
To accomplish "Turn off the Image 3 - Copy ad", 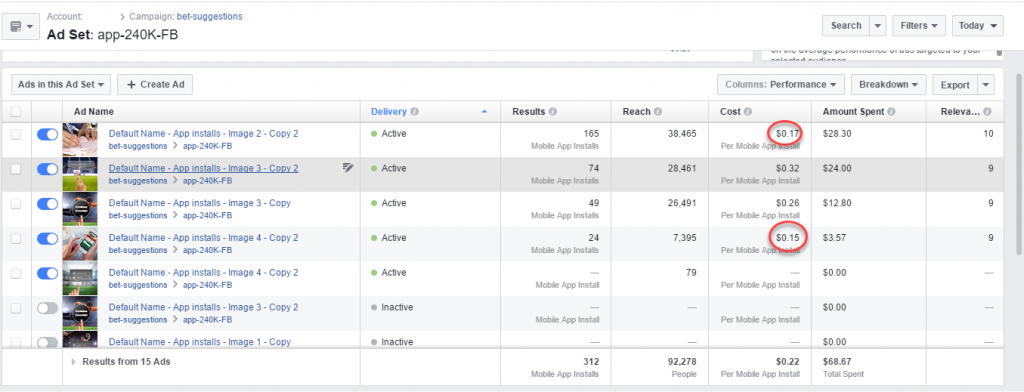I will pyautogui.click(x=48, y=204).
